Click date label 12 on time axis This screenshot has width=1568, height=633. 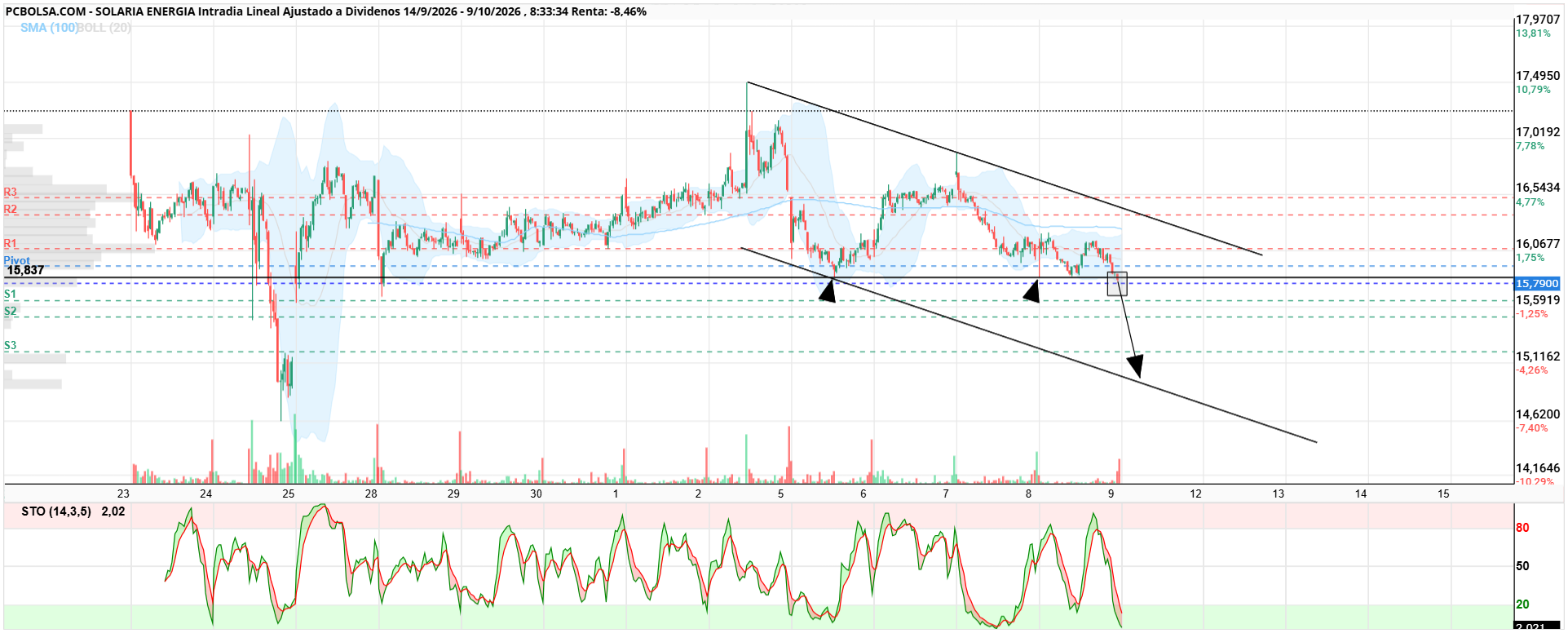[x=1195, y=494]
